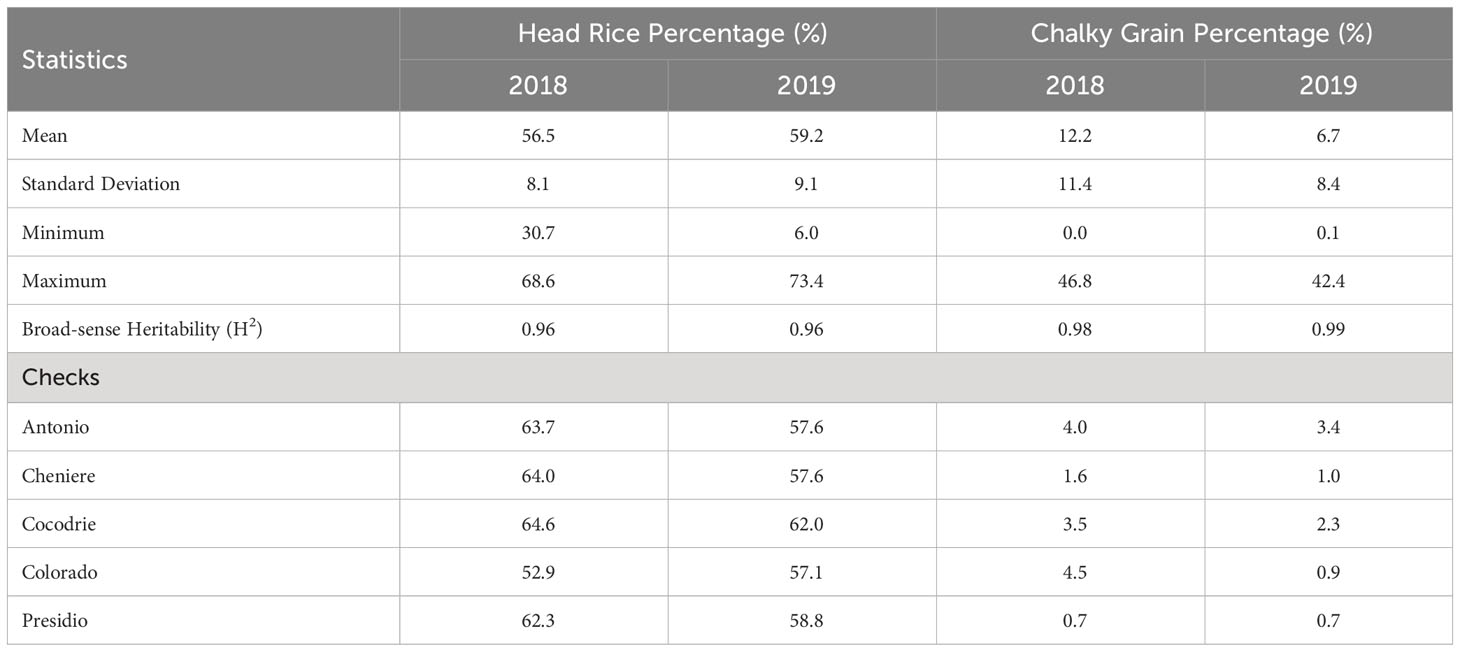Select the 0.99 heritability value cell

tap(1328, 329)
